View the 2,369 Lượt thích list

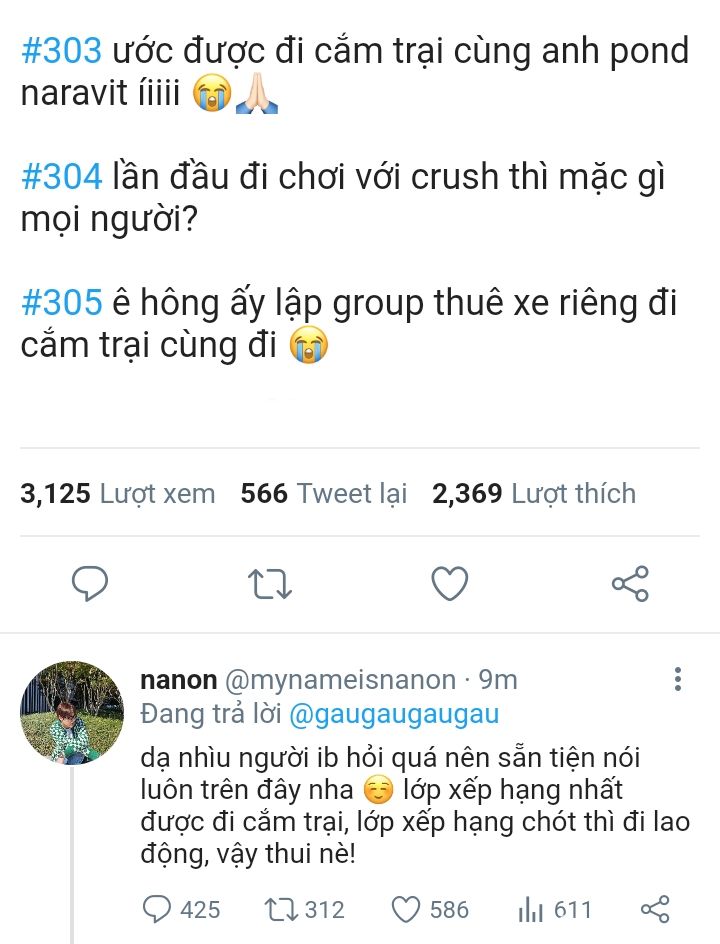point(534,494)
